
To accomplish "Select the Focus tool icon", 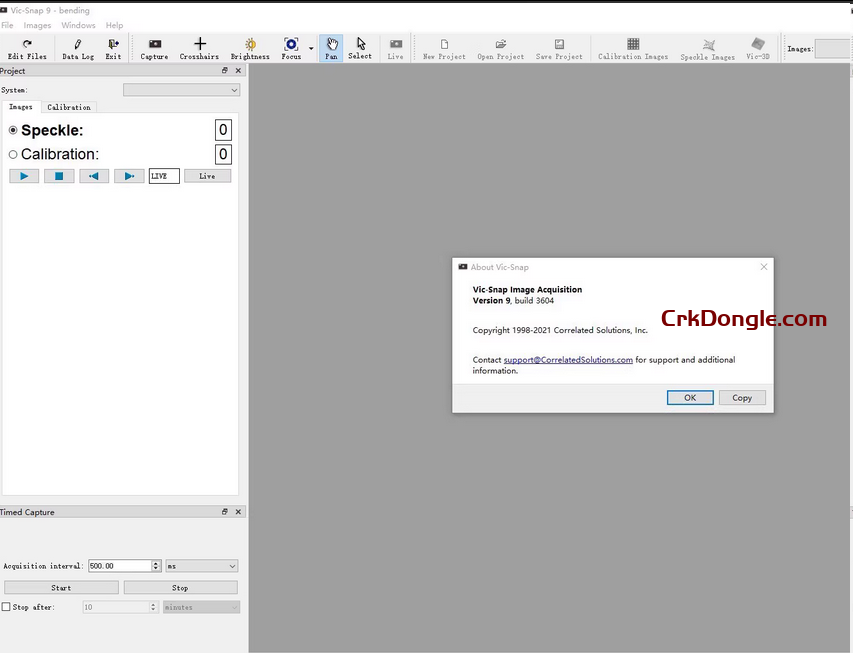I will (x=291, y=48).
